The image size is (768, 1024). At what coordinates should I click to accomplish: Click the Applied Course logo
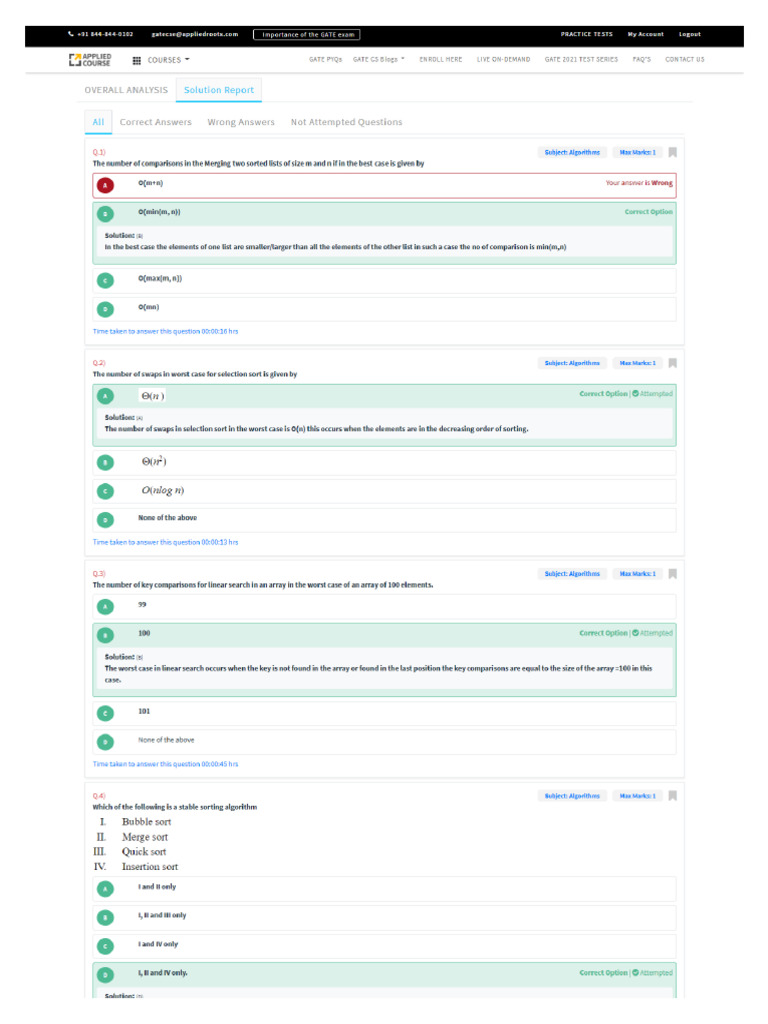point(90,60)
